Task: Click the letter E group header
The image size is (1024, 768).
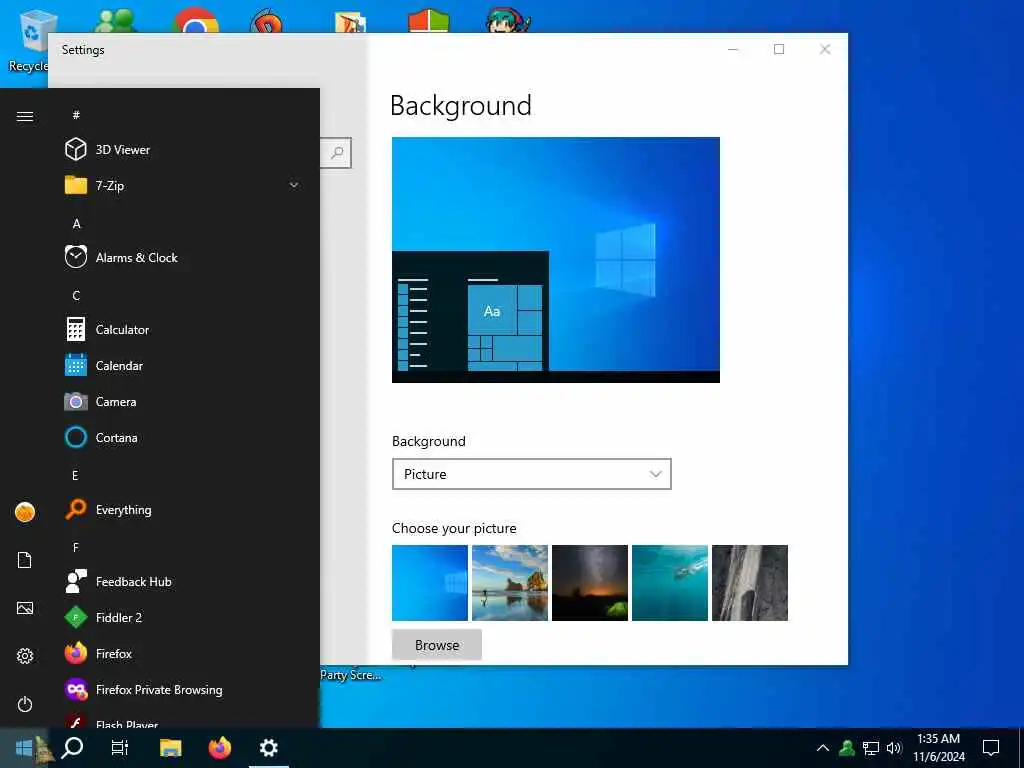Action: (75, 475)
